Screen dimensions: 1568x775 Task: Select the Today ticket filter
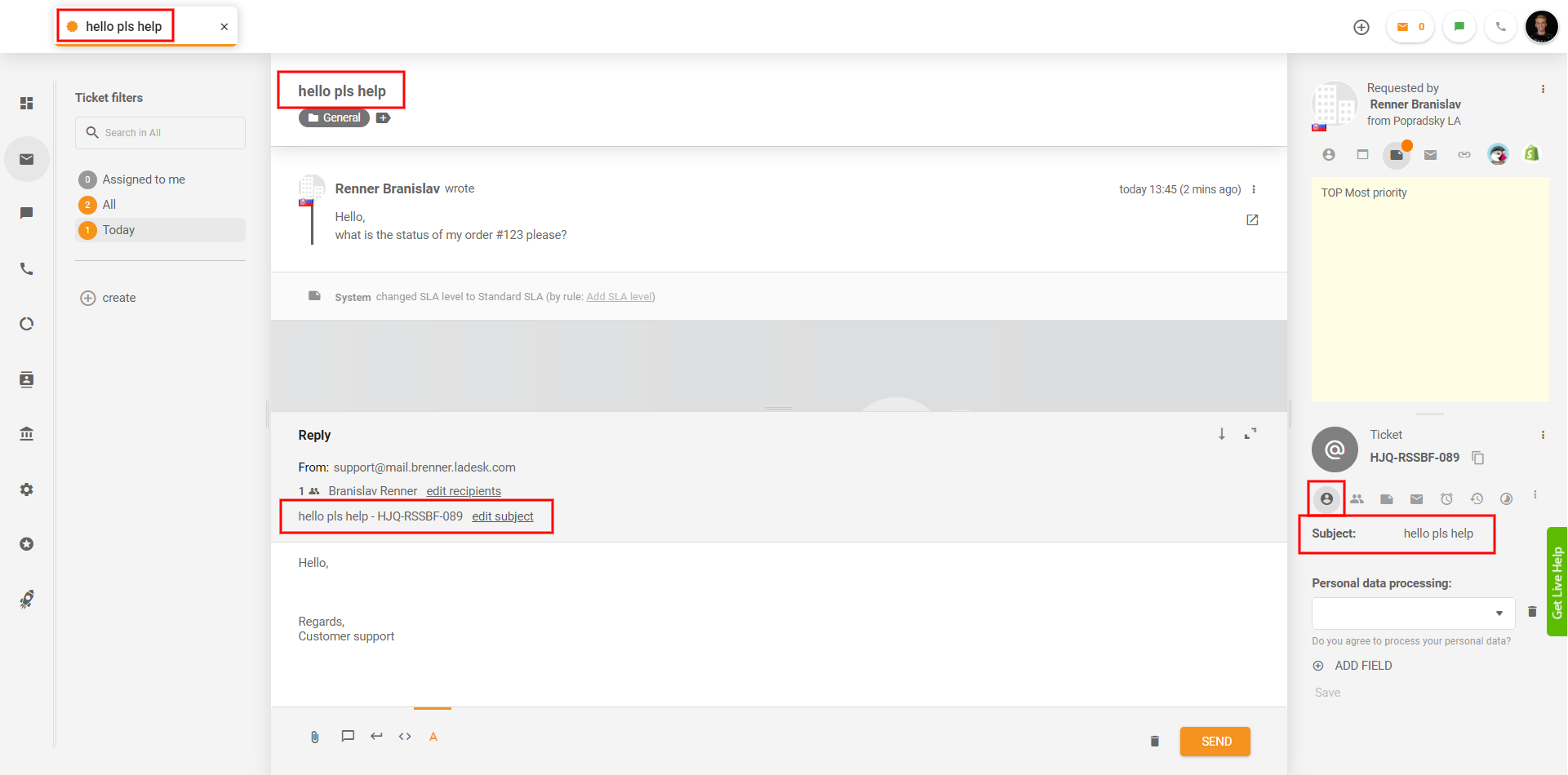[119, 230]
